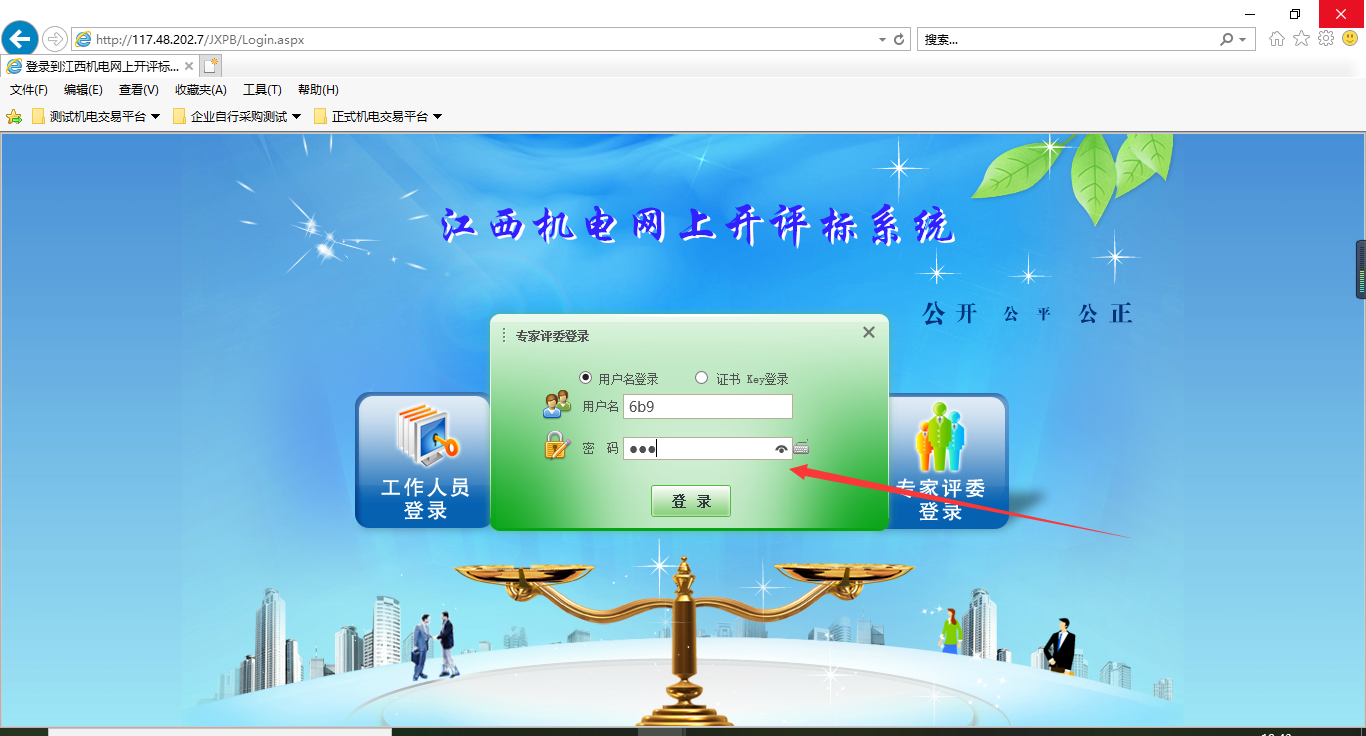Open browser Tools gear icon
Screen dimensions: 1366x736
[1326, 39]
